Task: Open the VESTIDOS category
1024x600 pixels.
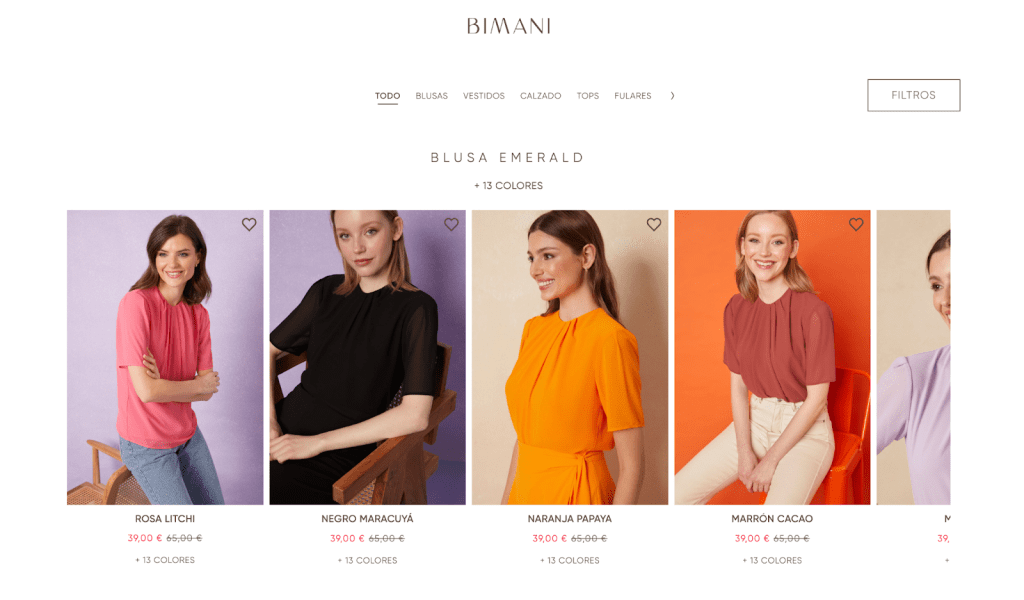Action: 484,96
